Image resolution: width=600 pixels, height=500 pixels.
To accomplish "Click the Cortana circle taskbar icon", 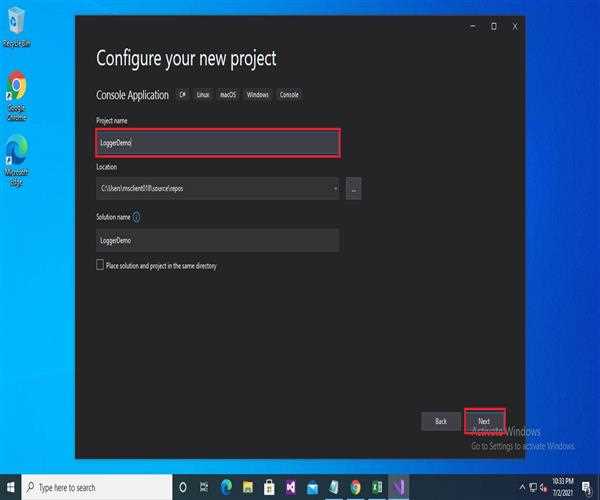I will tap(182, 487).
